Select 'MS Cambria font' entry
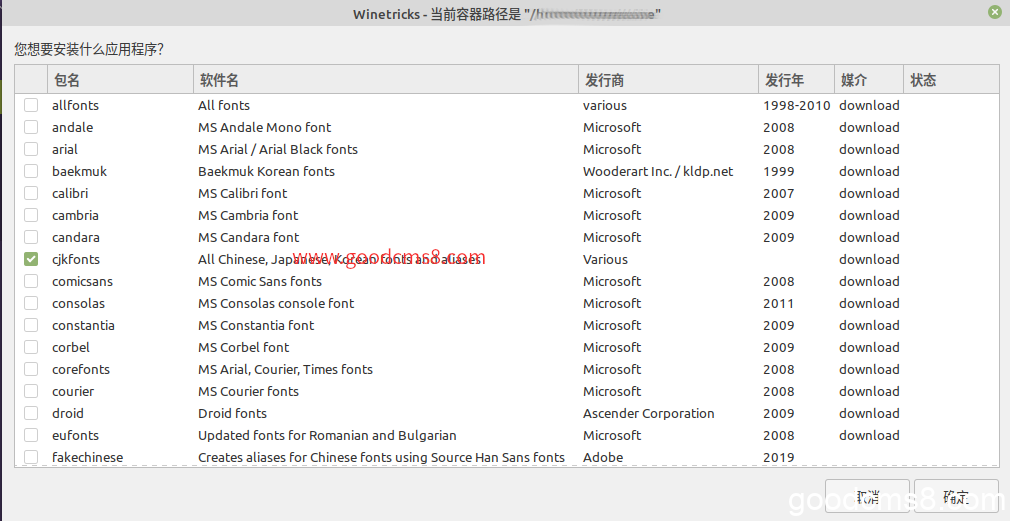 point(248,215)
